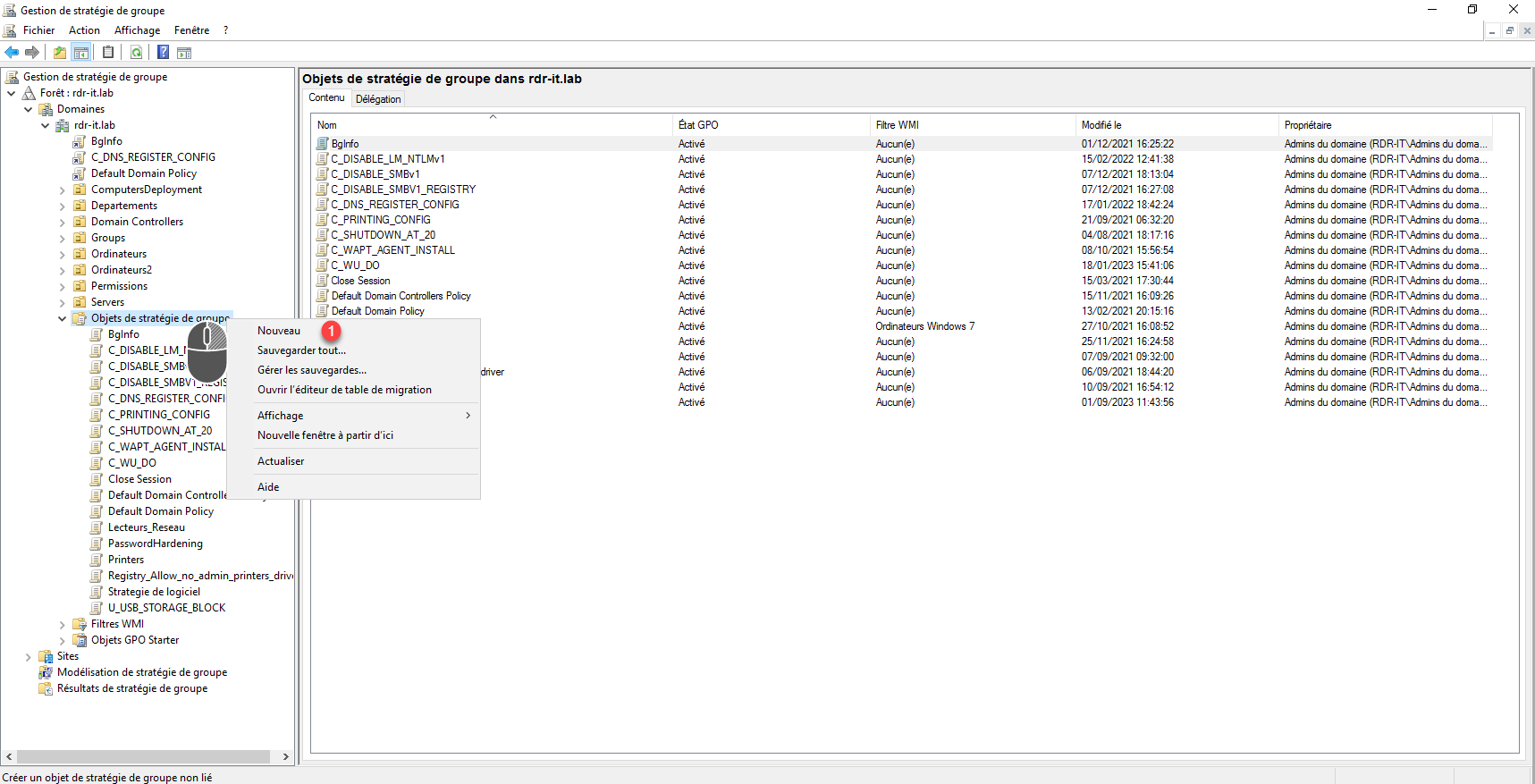Click the Forward arrow toolbar icon
The height and width of the screenshot is (784, 1535).
(x=32, y=53)
